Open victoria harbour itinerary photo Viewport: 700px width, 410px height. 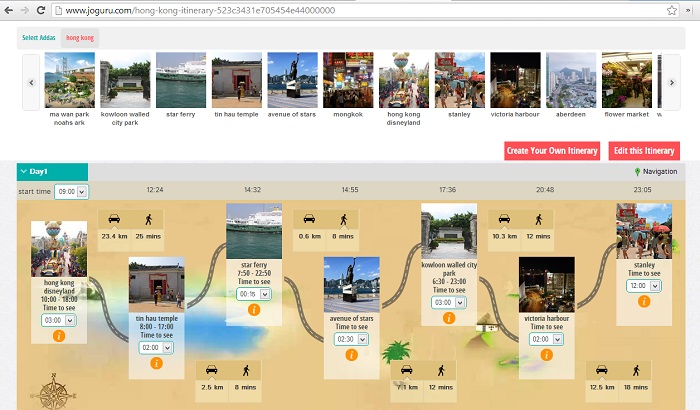coord(546,284)
